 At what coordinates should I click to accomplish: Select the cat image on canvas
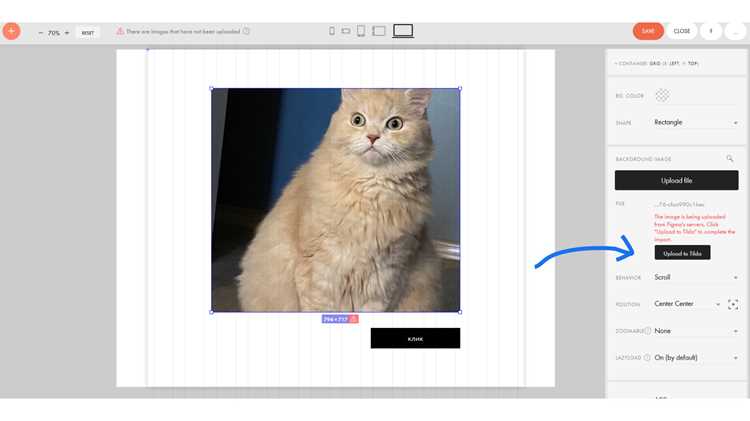[336, 200]
